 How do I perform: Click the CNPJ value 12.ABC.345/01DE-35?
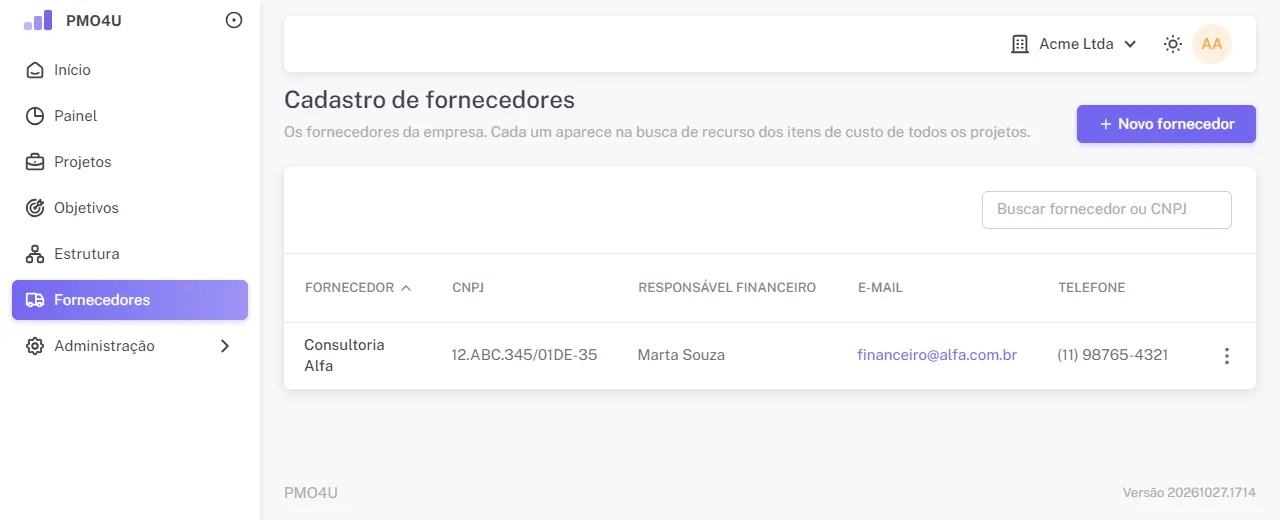pos(525,355)
